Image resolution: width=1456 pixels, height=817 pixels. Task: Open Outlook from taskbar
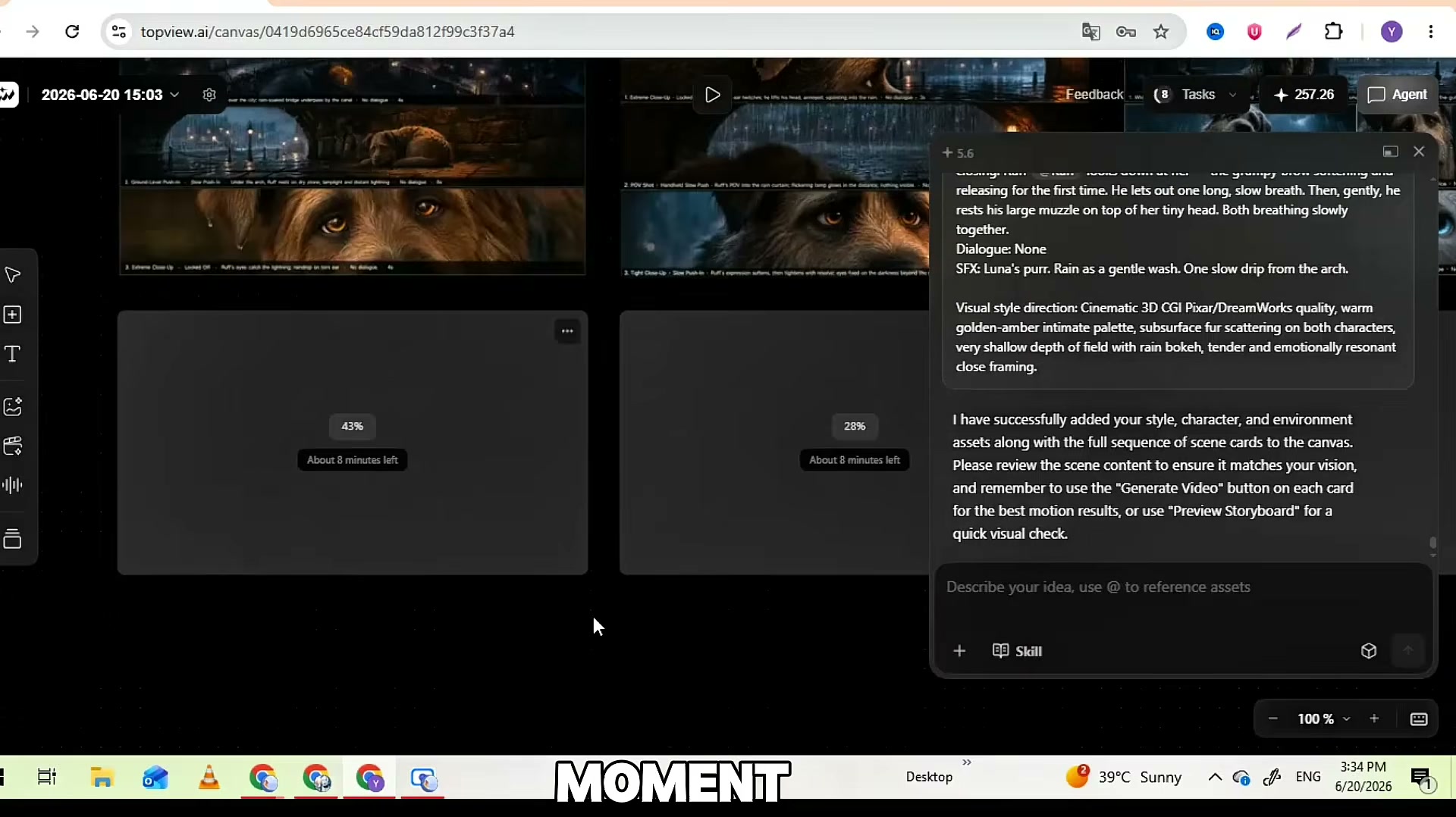(x=155, y=778)
